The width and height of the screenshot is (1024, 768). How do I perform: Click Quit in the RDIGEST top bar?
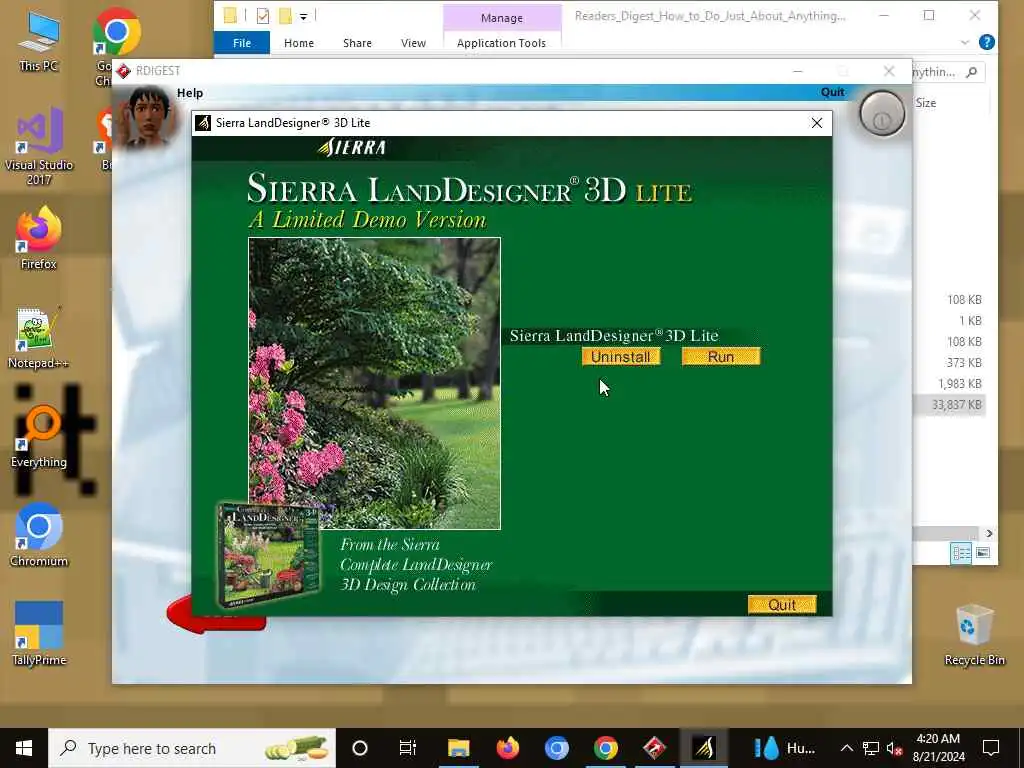(833, 92)
